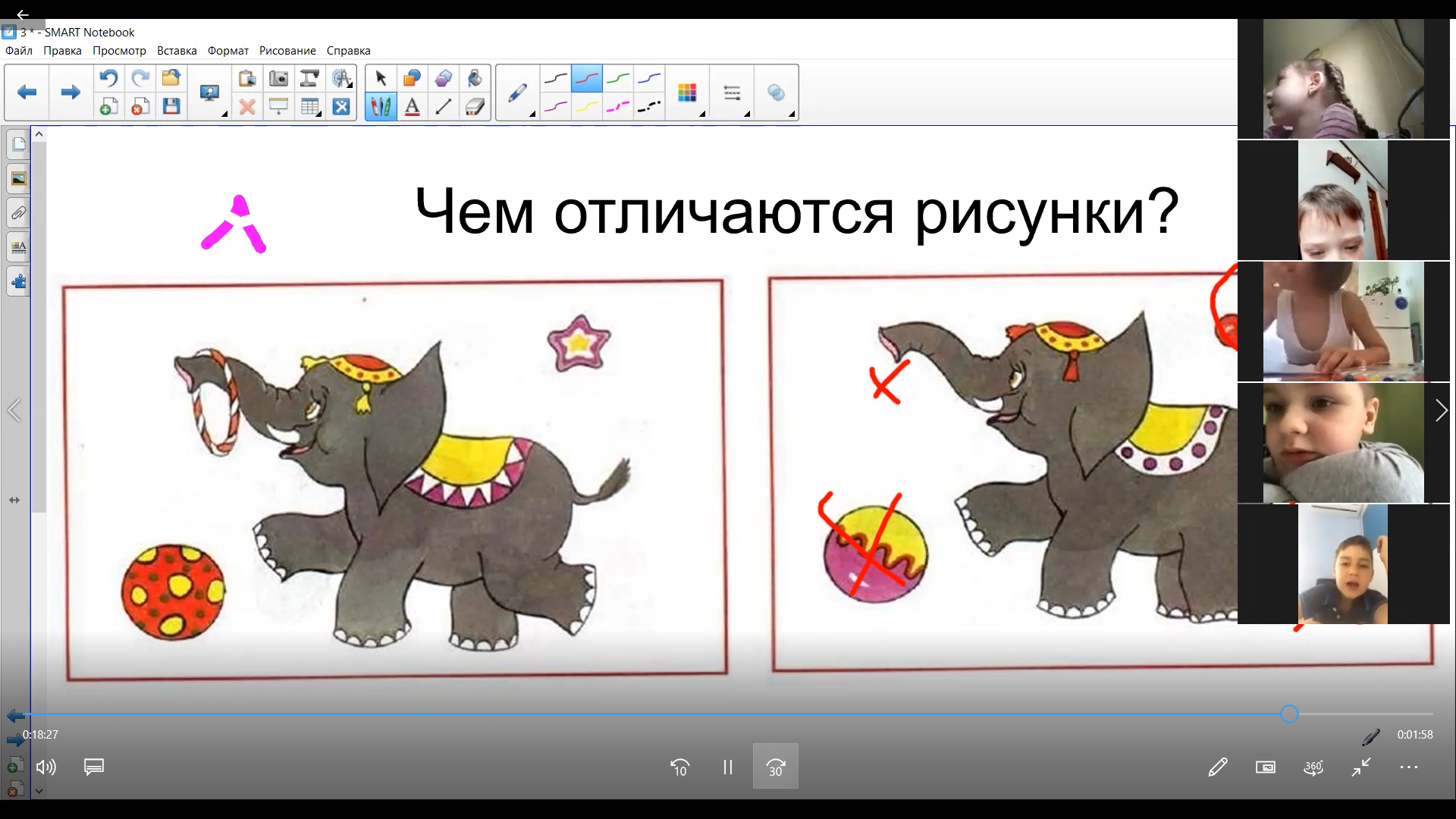Choose the Select arrow tool
1456x819 pixels.
pos(381,78)
